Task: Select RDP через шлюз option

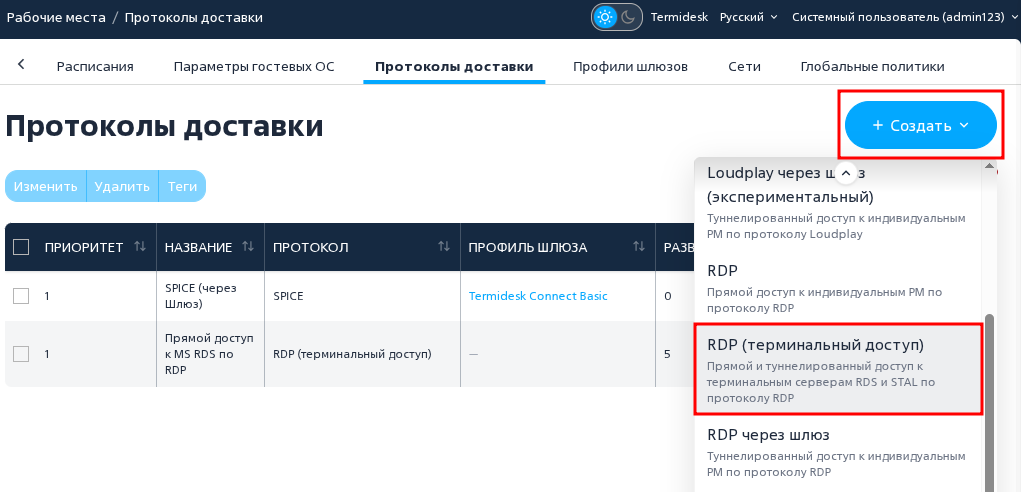Action: [x=839, y=452]
